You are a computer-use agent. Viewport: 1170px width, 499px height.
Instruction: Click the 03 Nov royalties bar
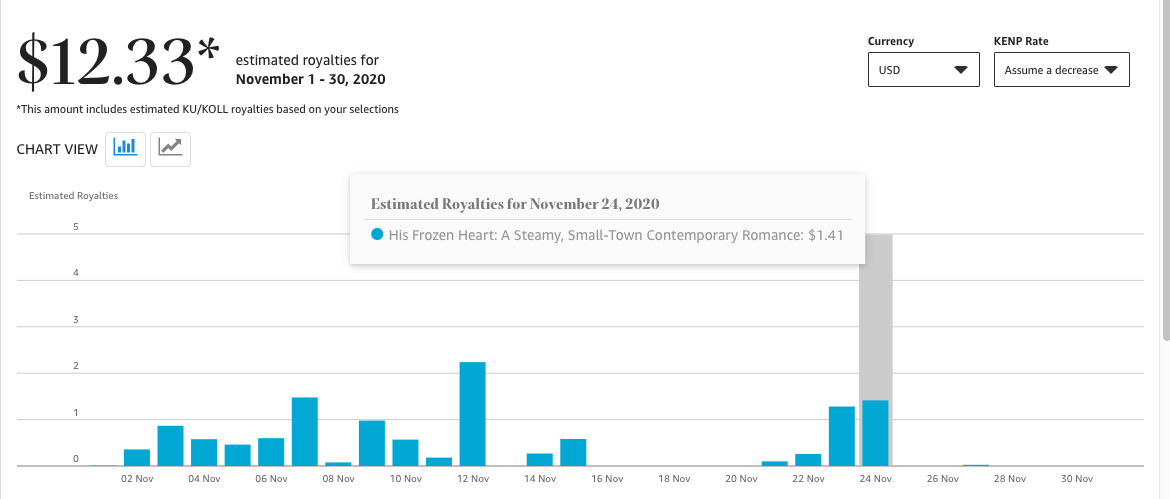pyautogui.click(x=170, y=446)
